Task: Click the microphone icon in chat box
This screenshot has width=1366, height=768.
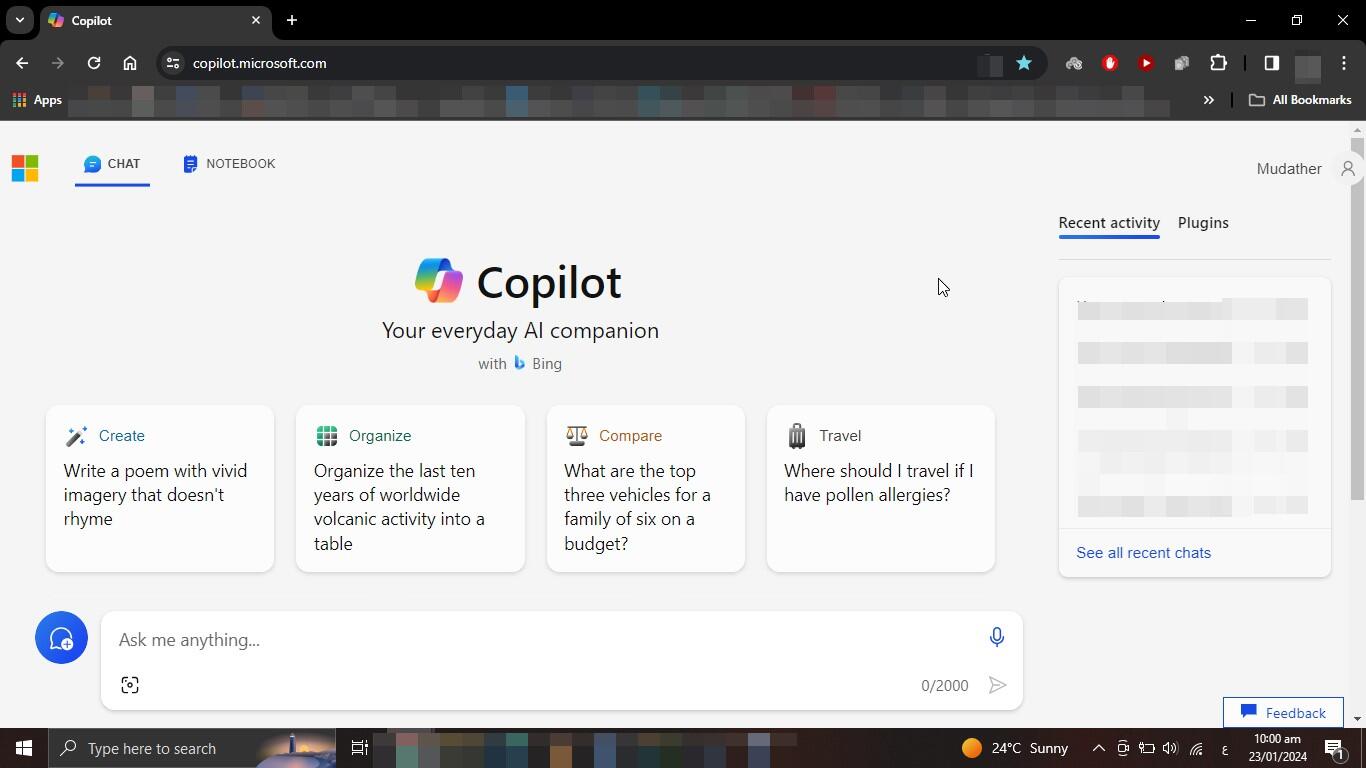Action: (x=996, y=638)
